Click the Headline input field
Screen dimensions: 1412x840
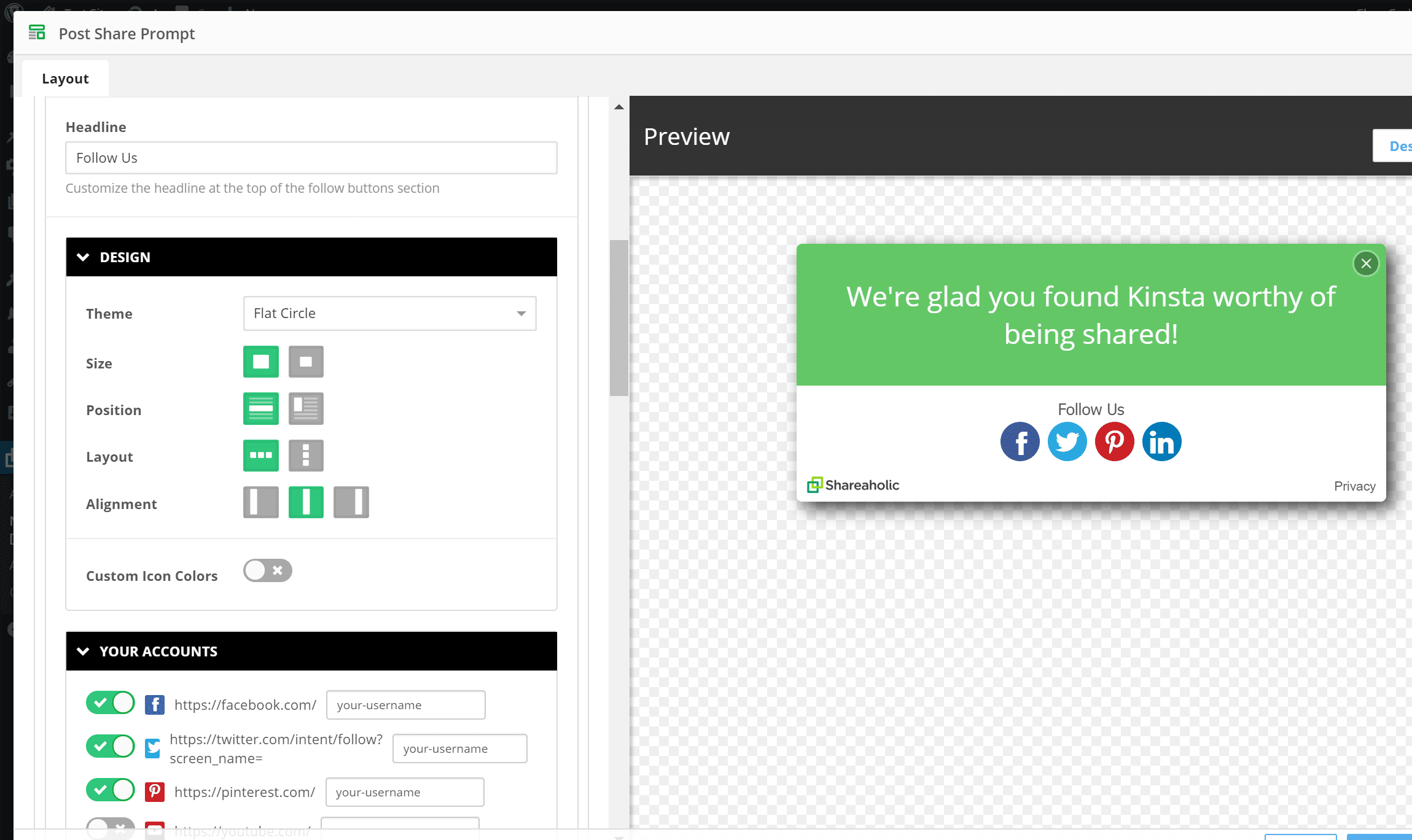point(311,157)
